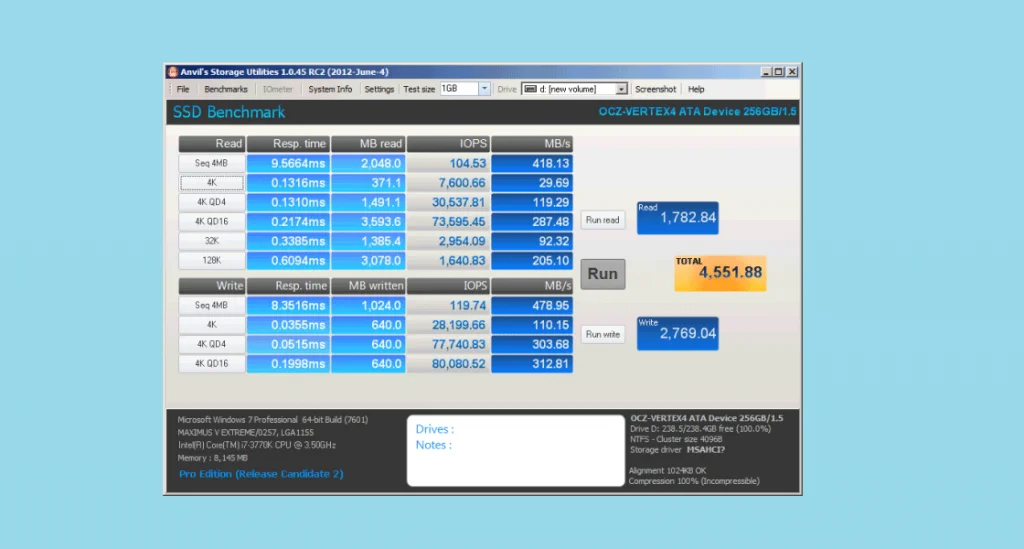
Task: Select the 4K QD16 read test button
Action: (x=212, y=221)
